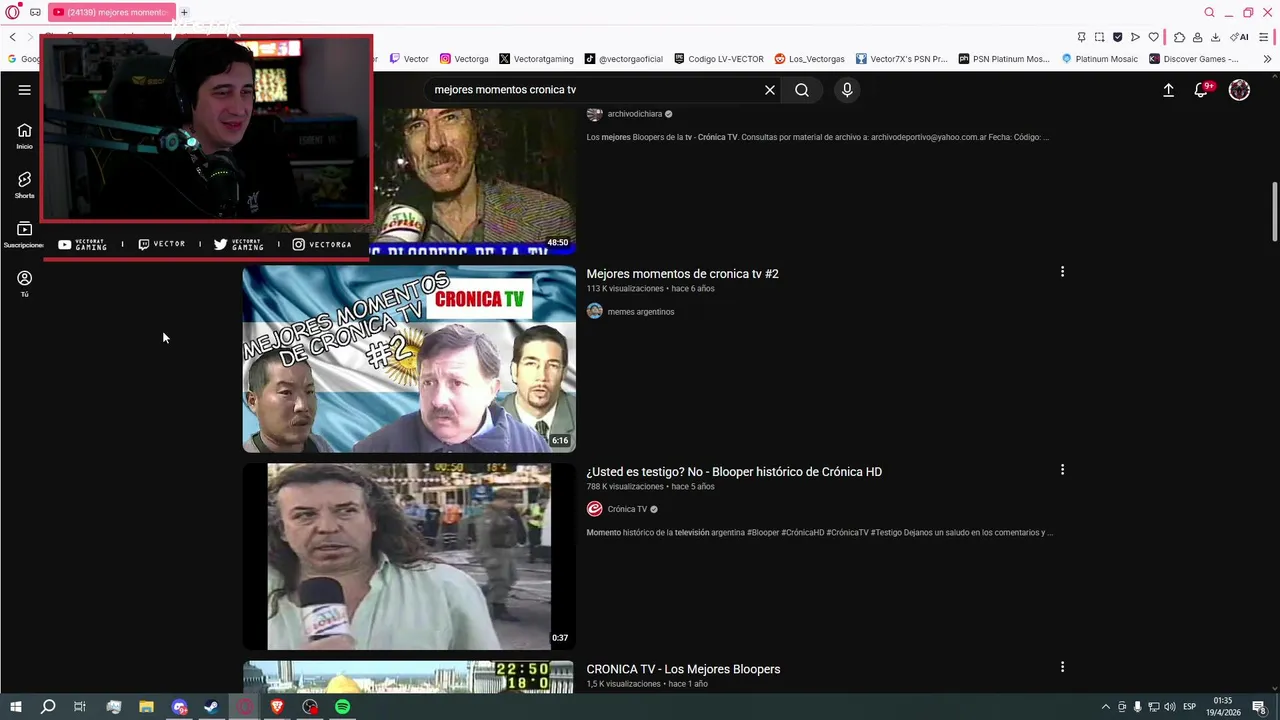Open title CRONICA TV - Los Mejores Bloopers
This screenshot has height=720, width=1280.
click(x=683, y=669)
